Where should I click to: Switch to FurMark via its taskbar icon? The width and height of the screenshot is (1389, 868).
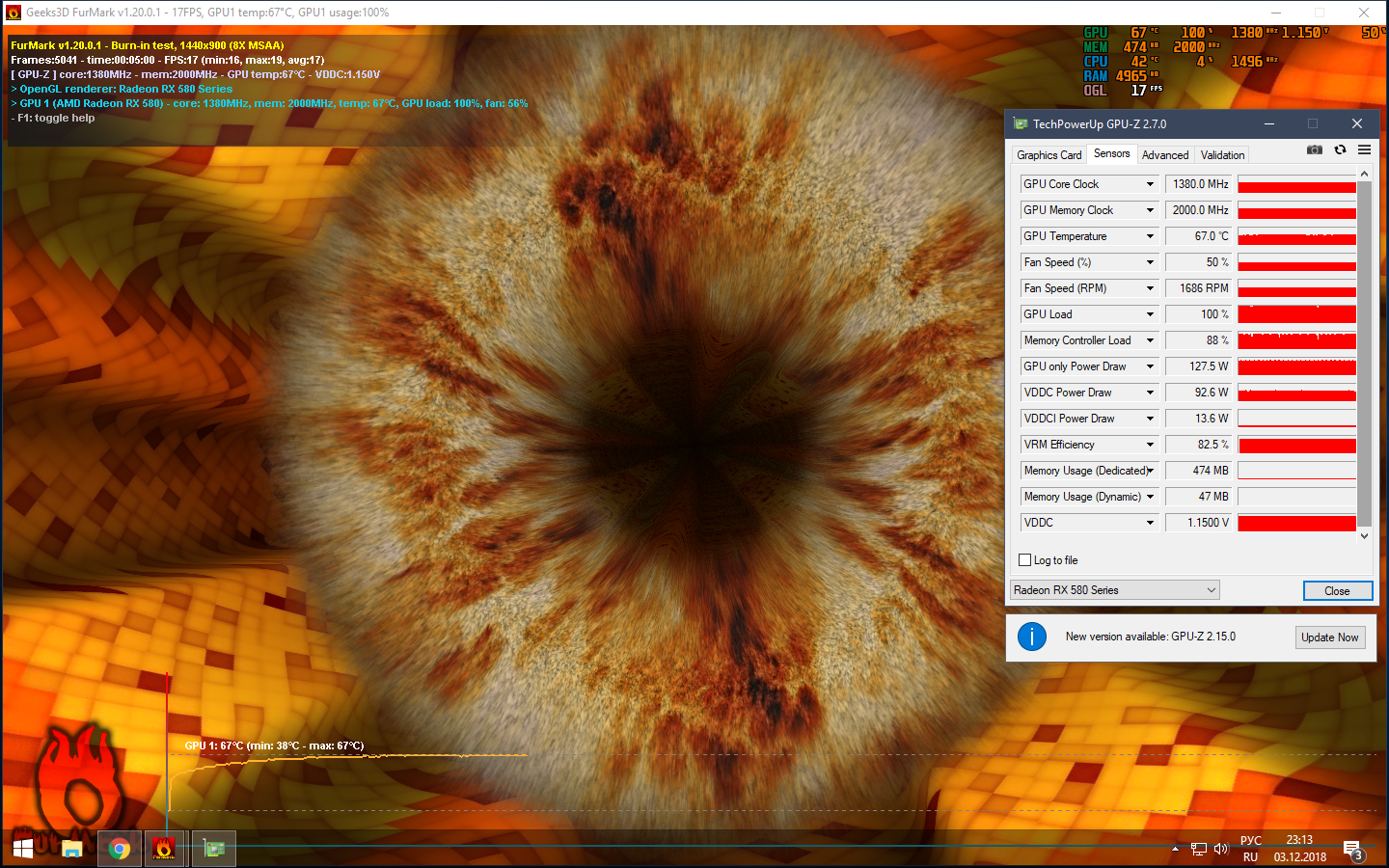click(x=165, y=849)
